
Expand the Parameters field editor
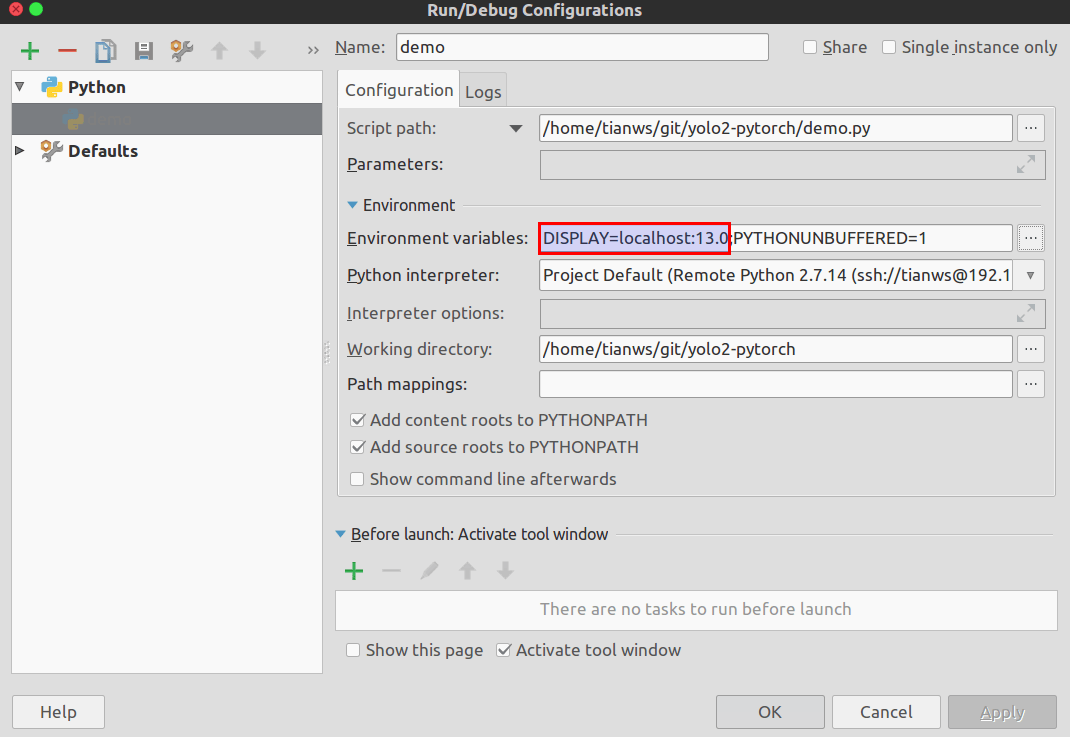(1025, 165)
